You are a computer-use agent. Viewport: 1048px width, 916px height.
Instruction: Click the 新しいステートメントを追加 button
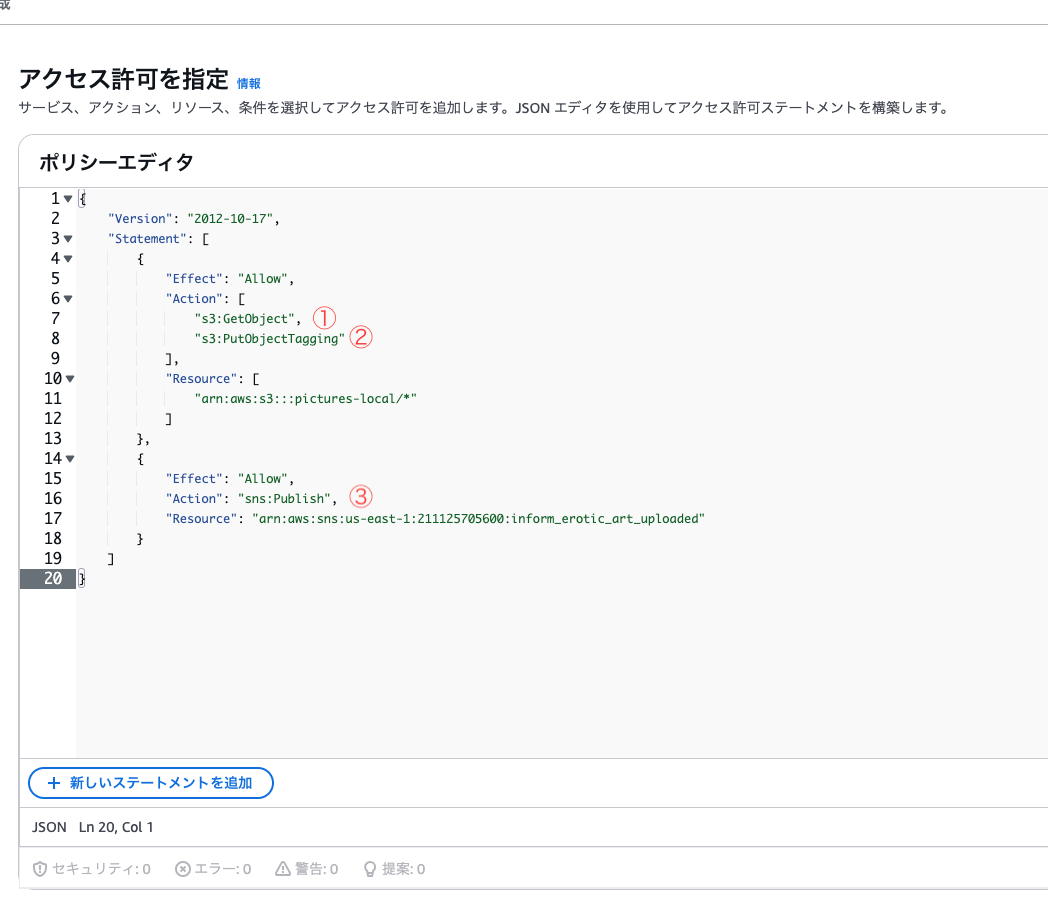pyautogui.click(x=151, y=783)
